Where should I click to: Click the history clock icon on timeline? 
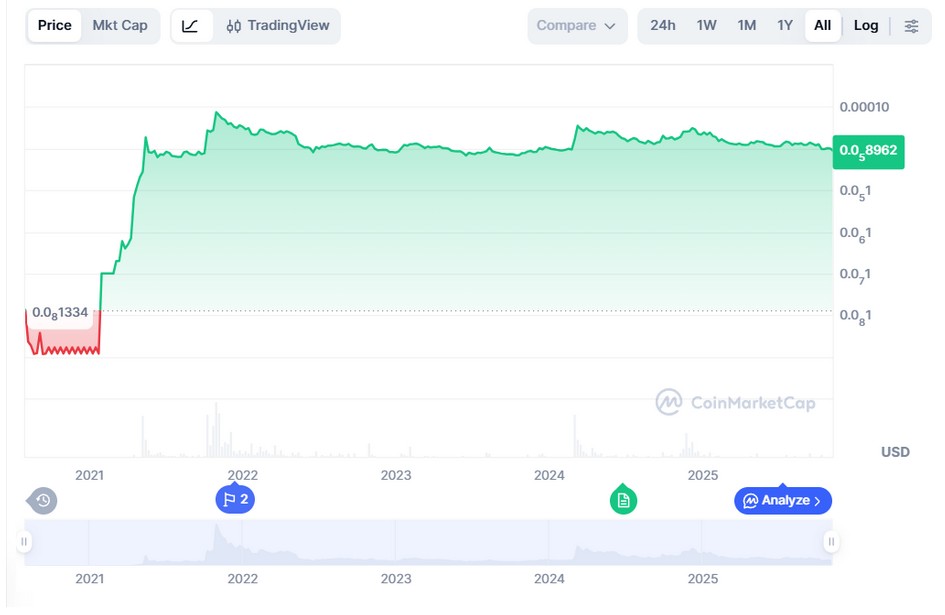pos(42,500)
